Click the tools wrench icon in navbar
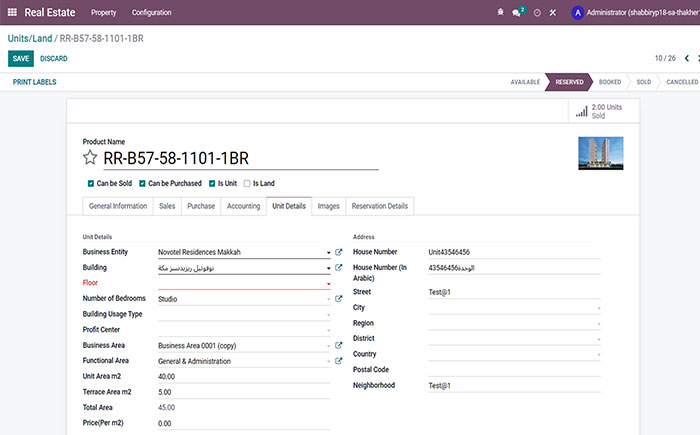The image size is (700, 435). coord(553,13)
